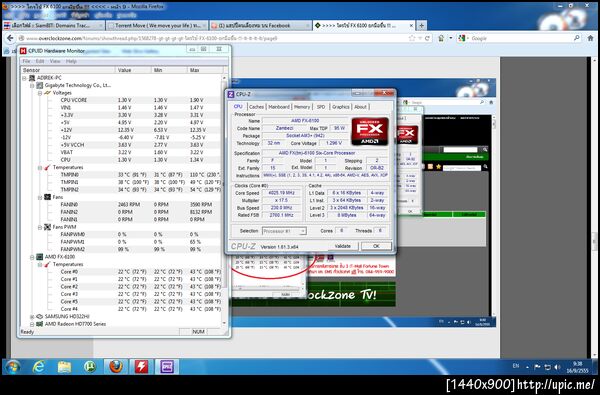Go back with the Firefox back arrow

pos(10,38)
